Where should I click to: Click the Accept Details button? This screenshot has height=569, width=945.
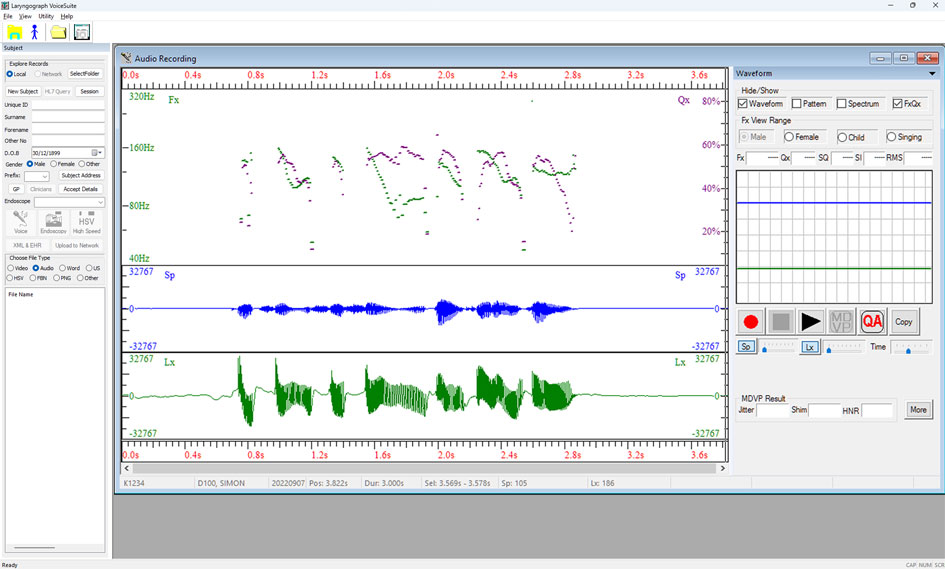coord(80,189)
